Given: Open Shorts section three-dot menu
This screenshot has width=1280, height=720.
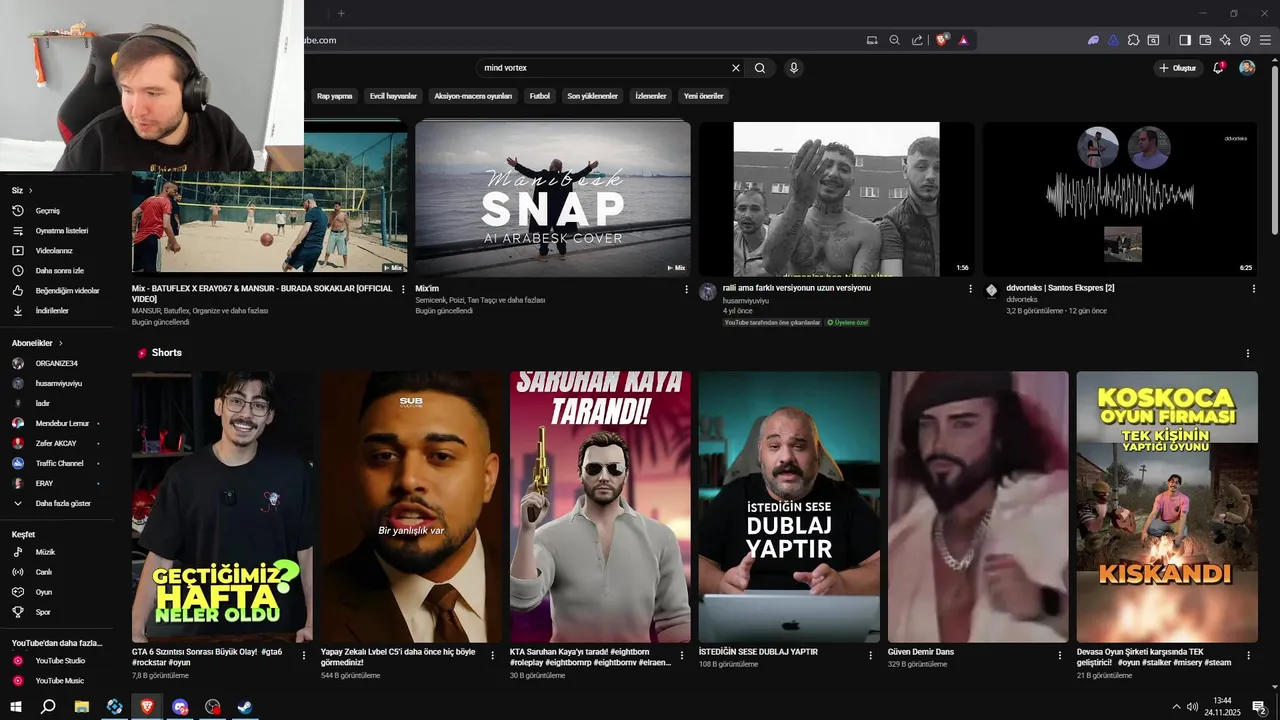Looking at the screenshot, I should pos(1247,353).
